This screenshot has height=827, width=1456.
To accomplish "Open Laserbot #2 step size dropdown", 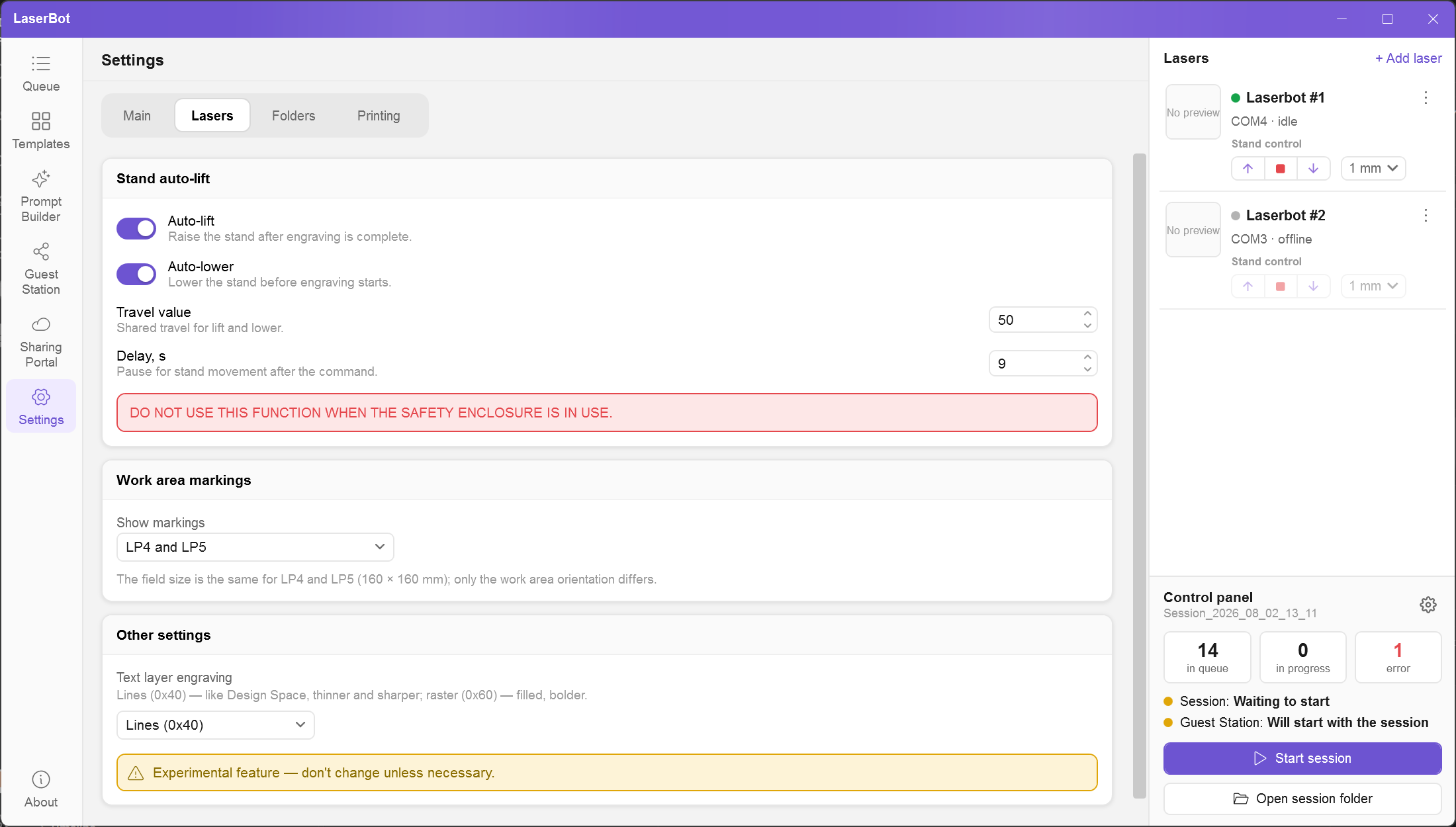I will [x=1373, y=286].
